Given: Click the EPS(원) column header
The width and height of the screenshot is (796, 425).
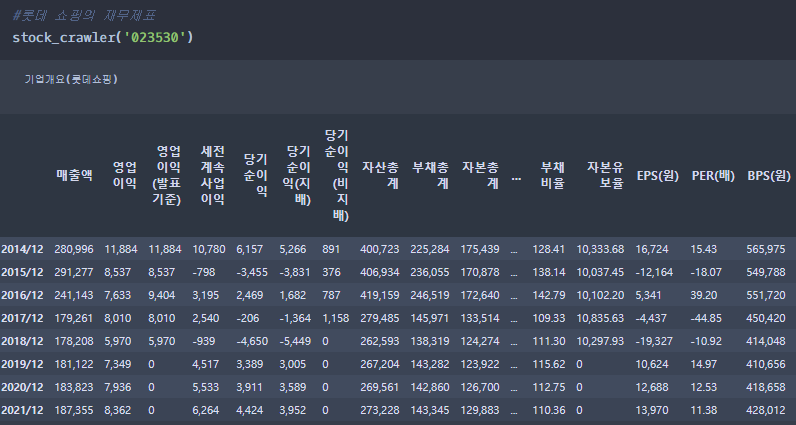Looking at the screenshot, I should point(658,176).
